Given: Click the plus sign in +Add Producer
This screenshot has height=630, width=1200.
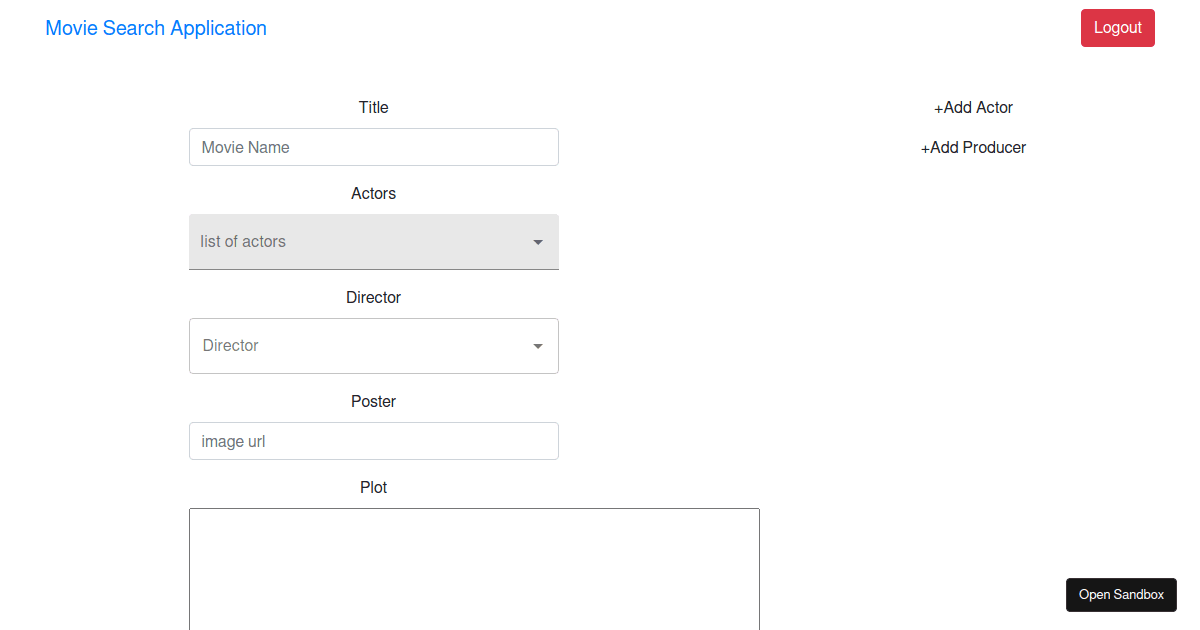Looking at the screenshot, I should coord(926,148).
